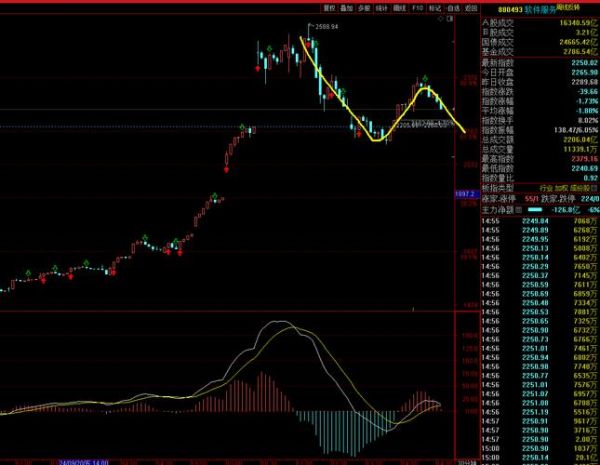Image resolution: width=600 pixels, height=465 pixels.
Task: Select the 行业 tab in 板指类型
Action: [x=546, y=187]
